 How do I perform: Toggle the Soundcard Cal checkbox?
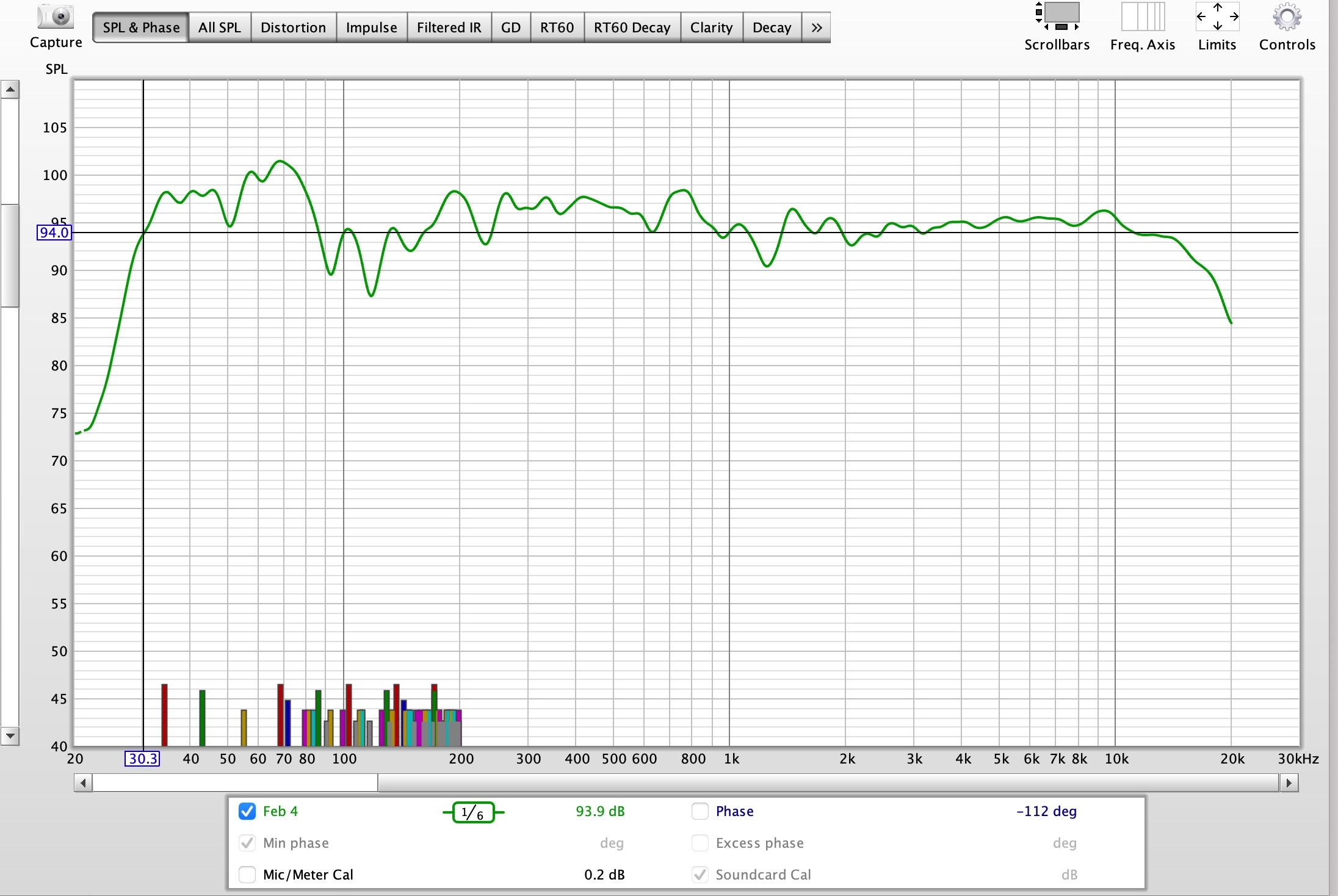[x=700, y=875]
